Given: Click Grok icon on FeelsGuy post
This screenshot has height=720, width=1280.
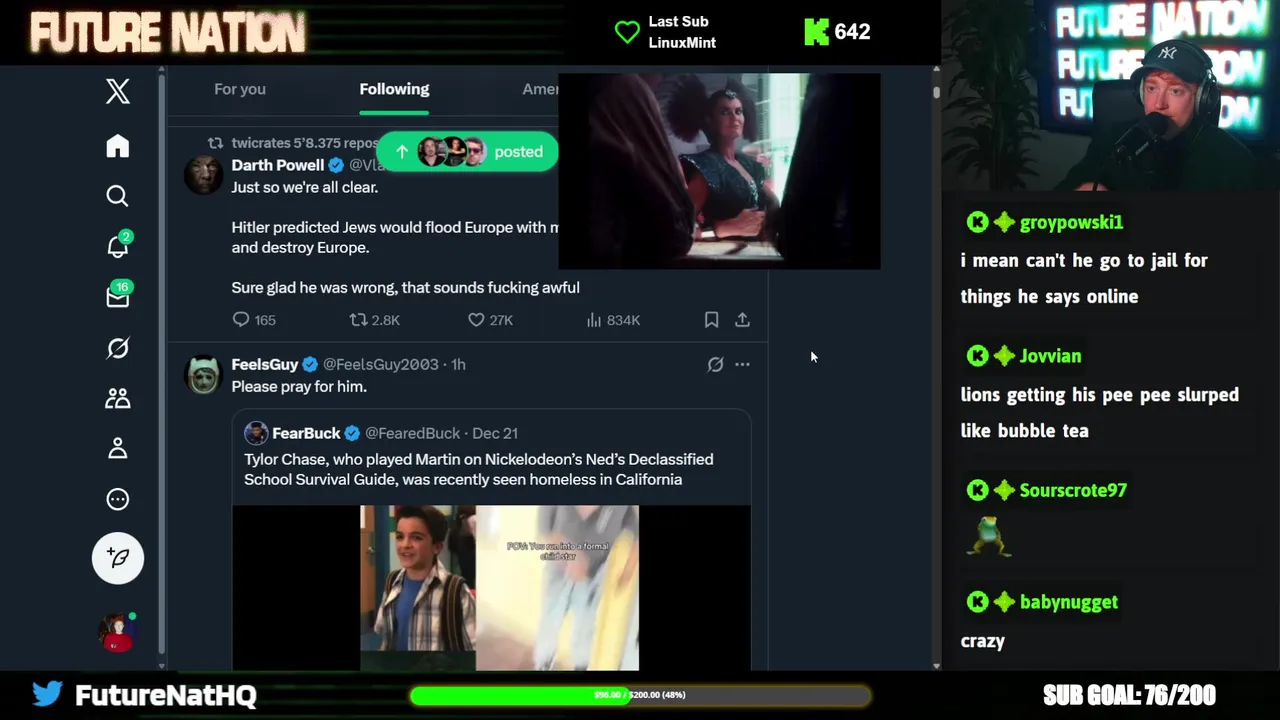Looking at the screenshot, I should 715,365.
